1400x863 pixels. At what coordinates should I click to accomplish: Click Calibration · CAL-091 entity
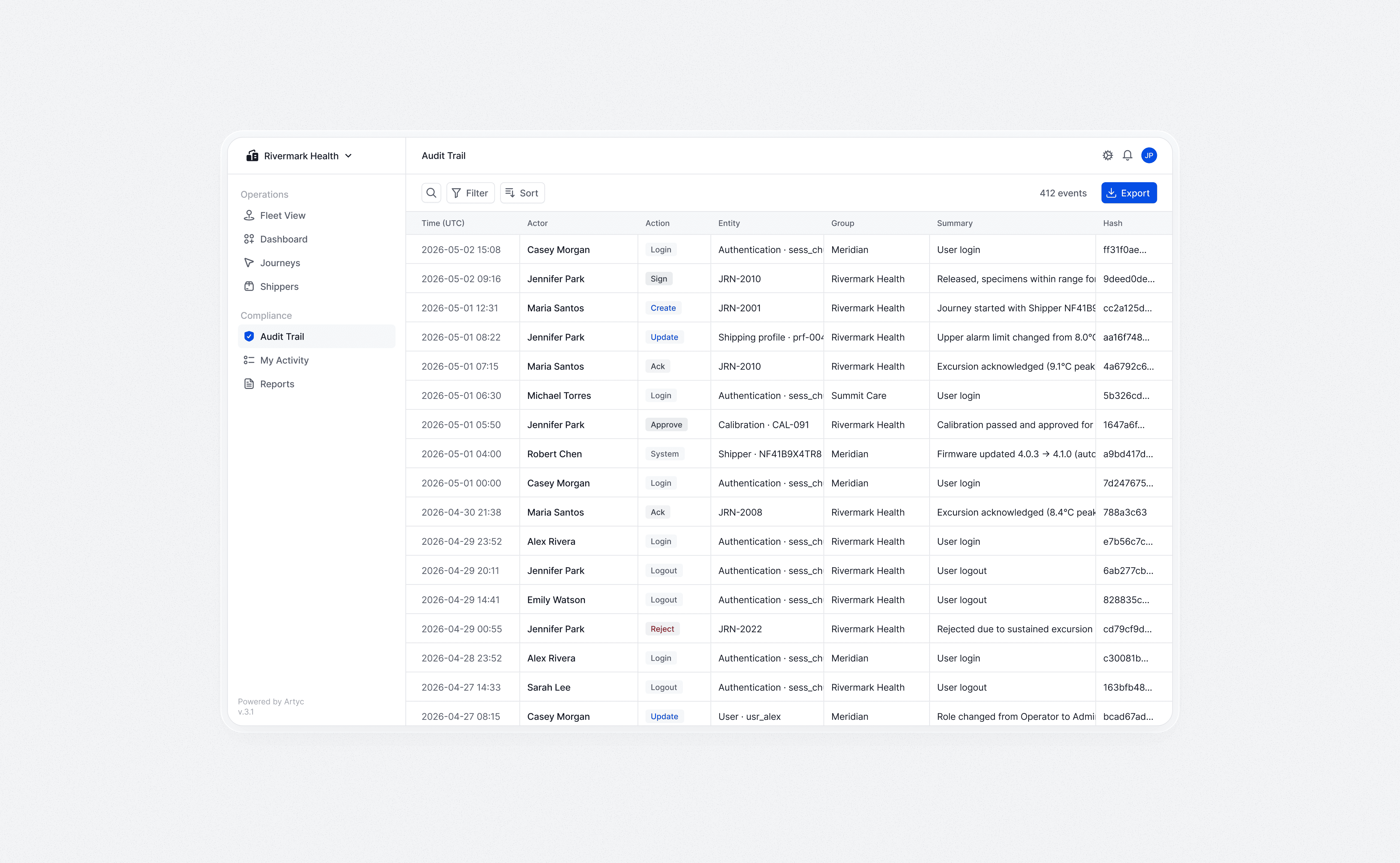764,425
